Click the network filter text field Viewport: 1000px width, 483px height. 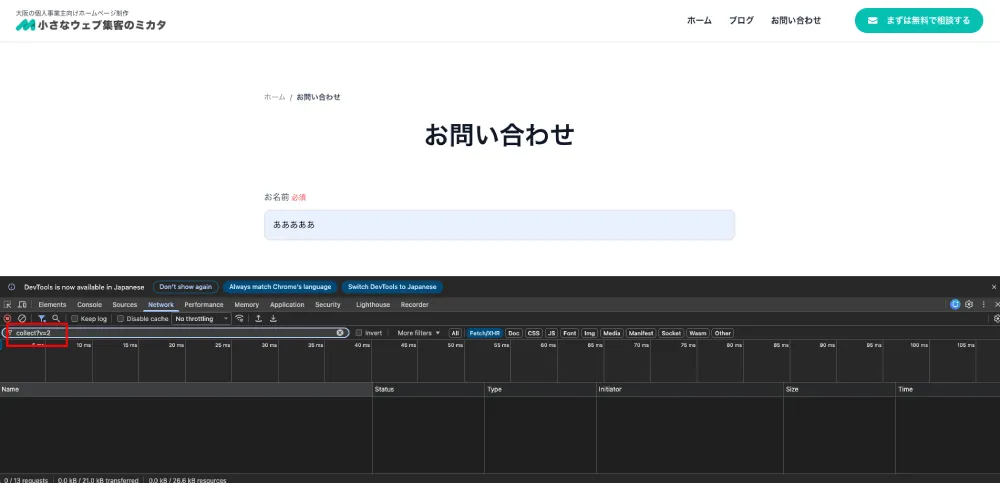pyautogui.click(x=175, y=332)
